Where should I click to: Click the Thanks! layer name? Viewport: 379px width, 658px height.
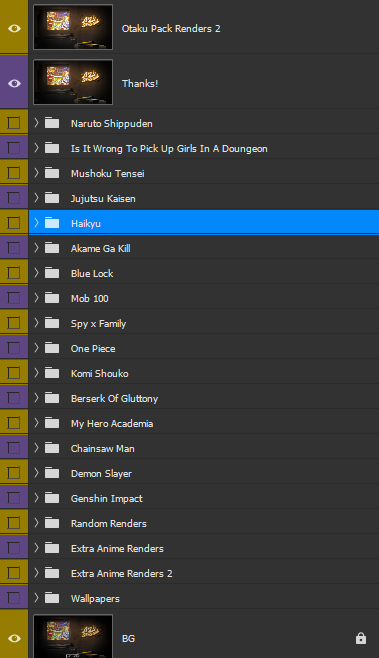(x=140, y=83)
